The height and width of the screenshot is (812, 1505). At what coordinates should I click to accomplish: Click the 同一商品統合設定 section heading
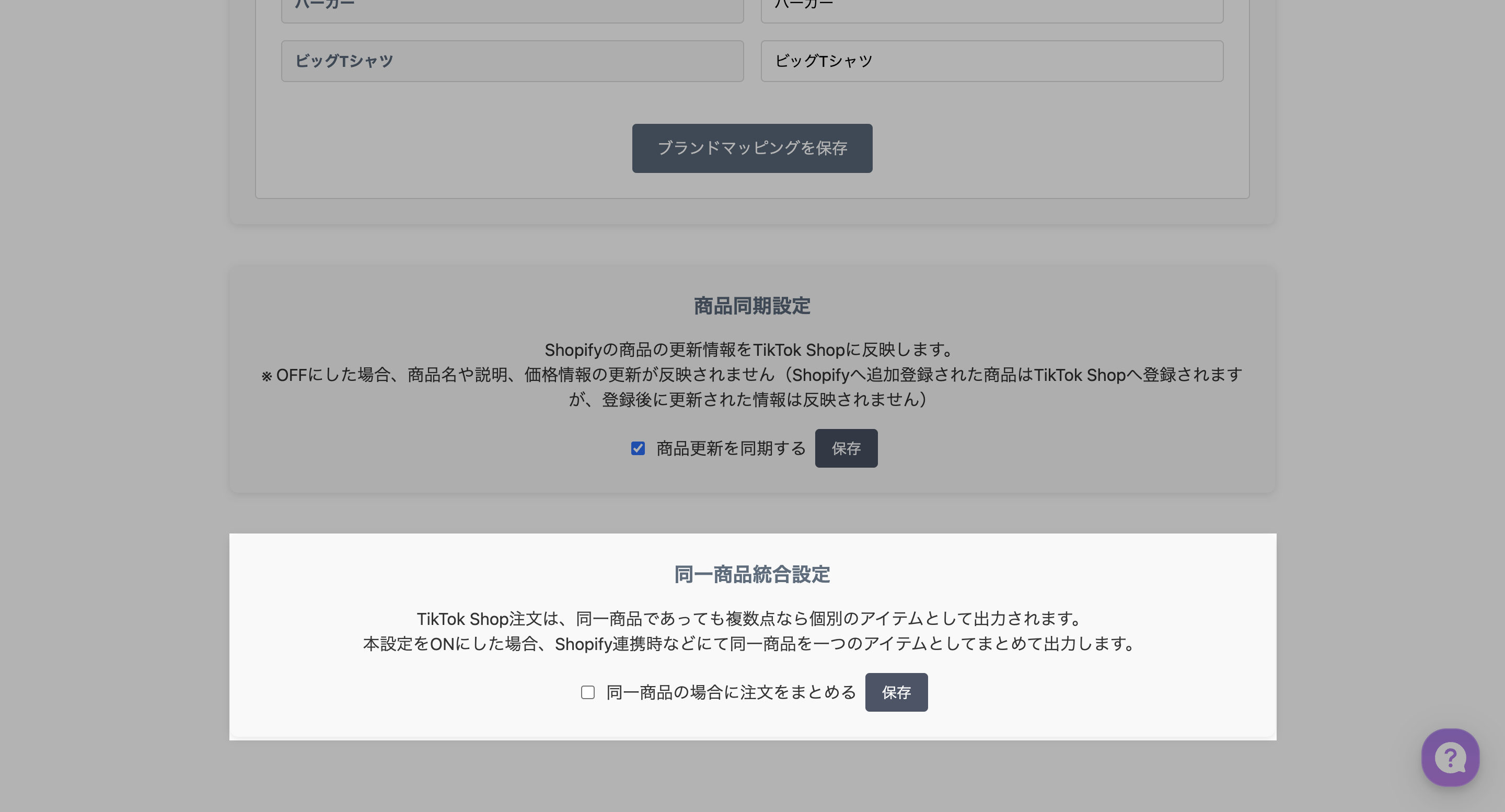(752, 574)
